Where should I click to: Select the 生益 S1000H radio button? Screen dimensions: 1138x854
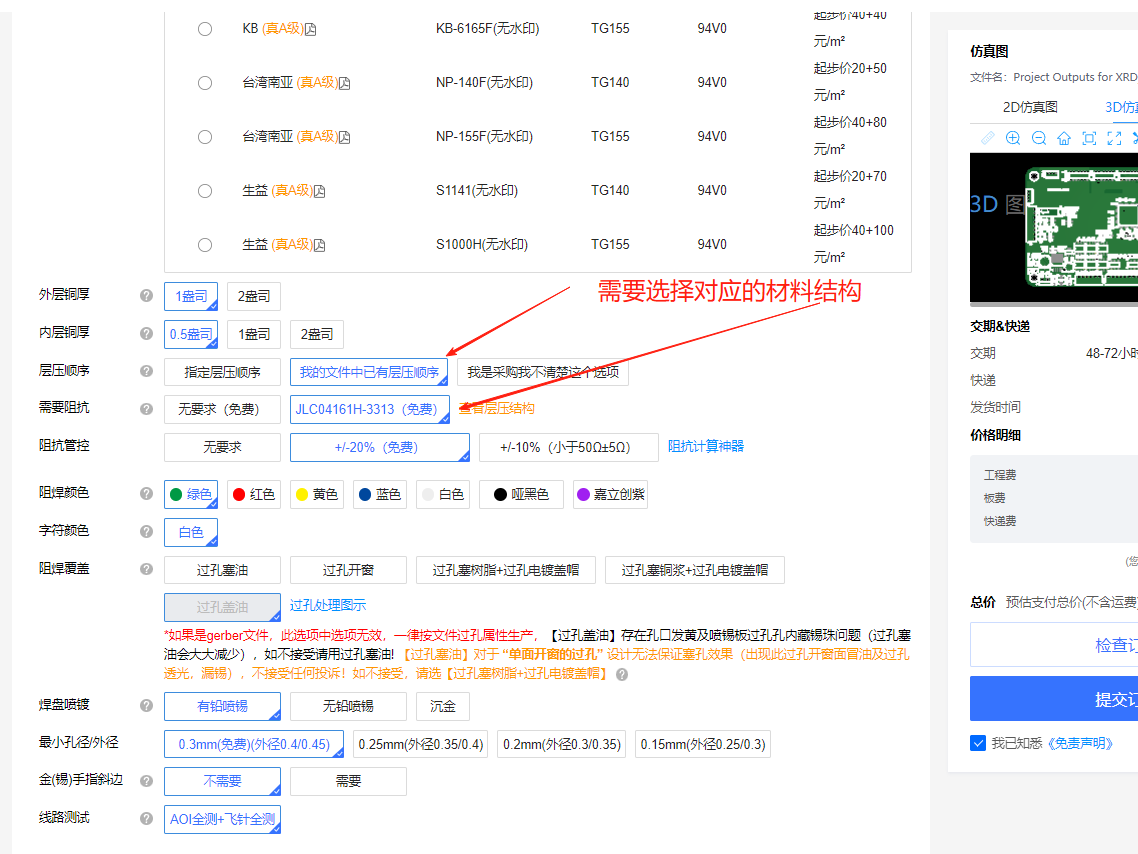(x=205, y=245)
